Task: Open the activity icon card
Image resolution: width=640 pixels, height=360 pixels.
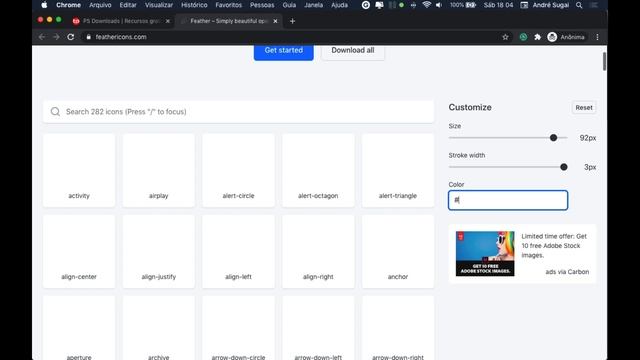Action: [79, 170]
